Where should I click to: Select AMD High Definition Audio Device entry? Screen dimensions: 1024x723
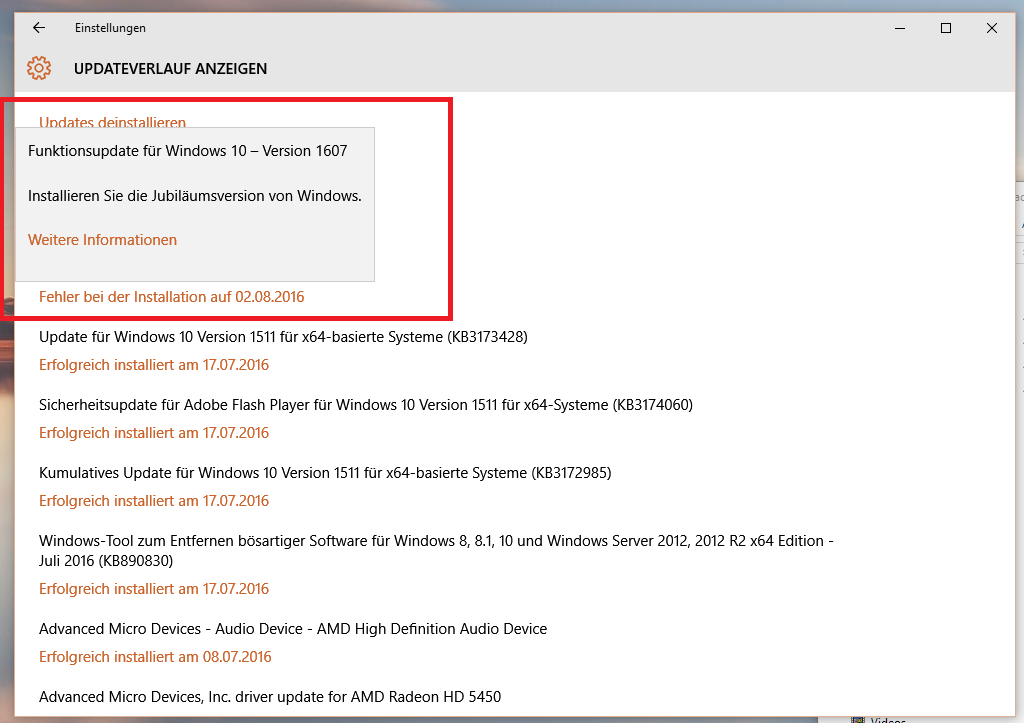[x=293, y=629]
